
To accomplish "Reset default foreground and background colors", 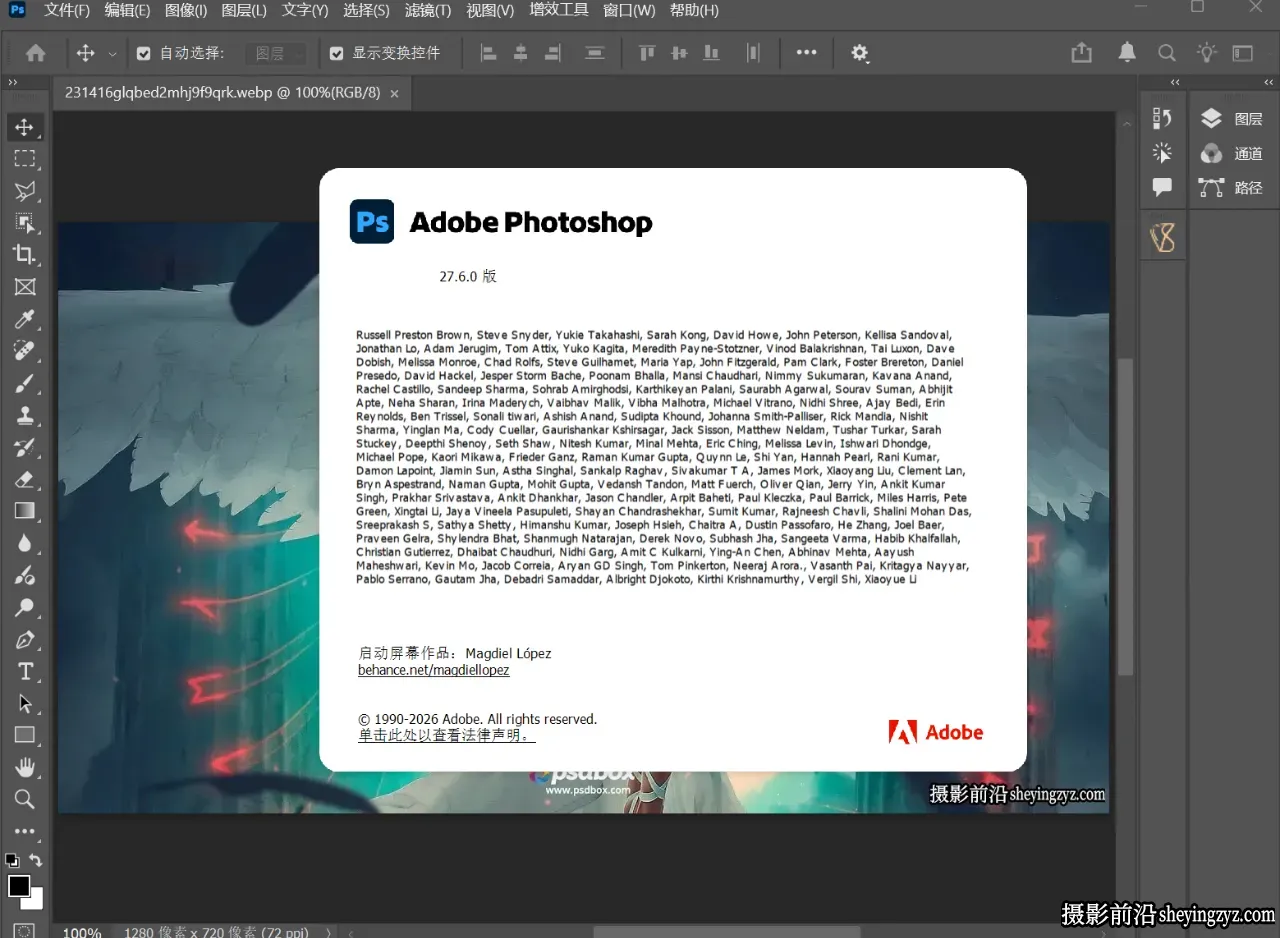I will click(12, 860).
